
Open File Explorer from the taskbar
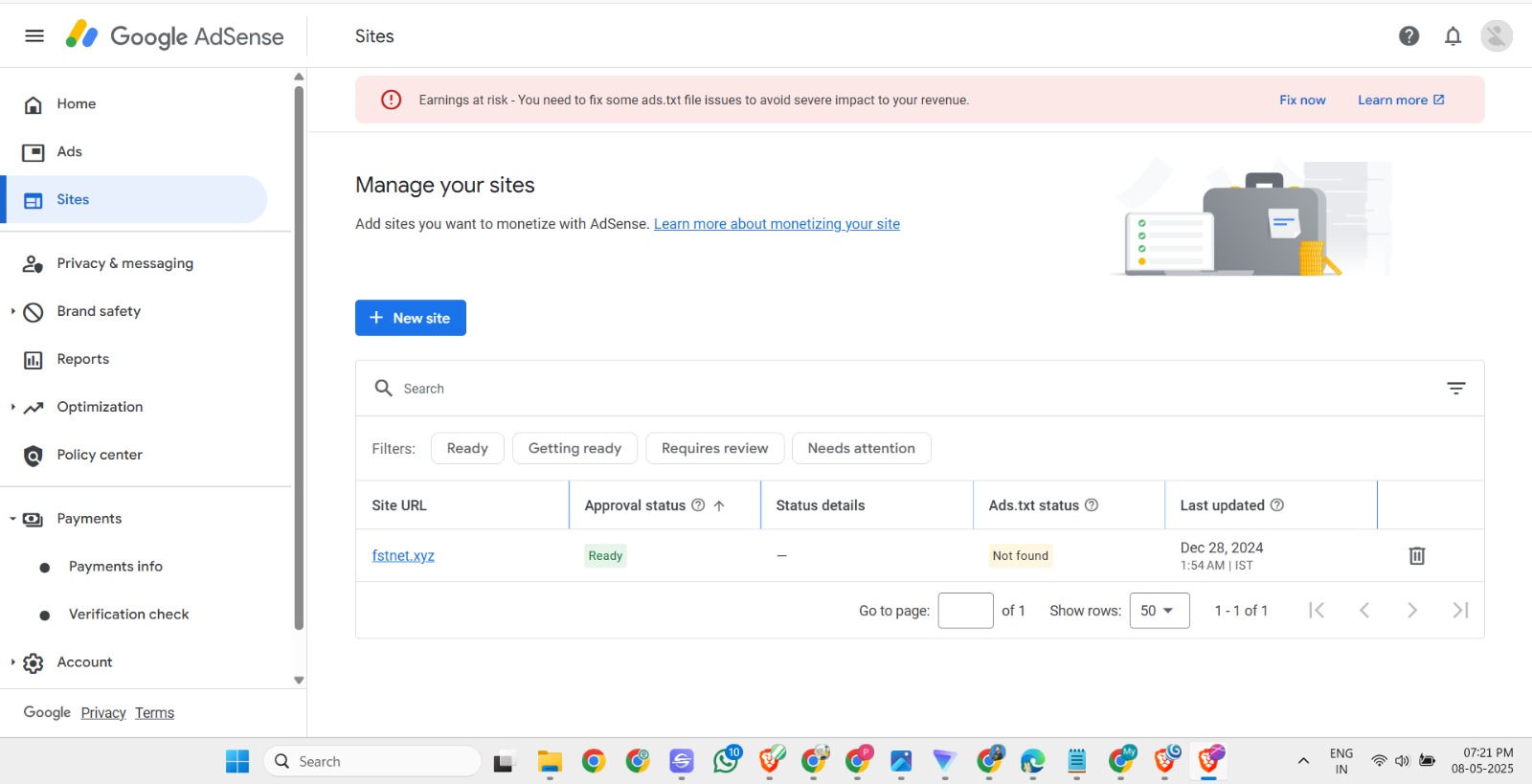(550, 761)
